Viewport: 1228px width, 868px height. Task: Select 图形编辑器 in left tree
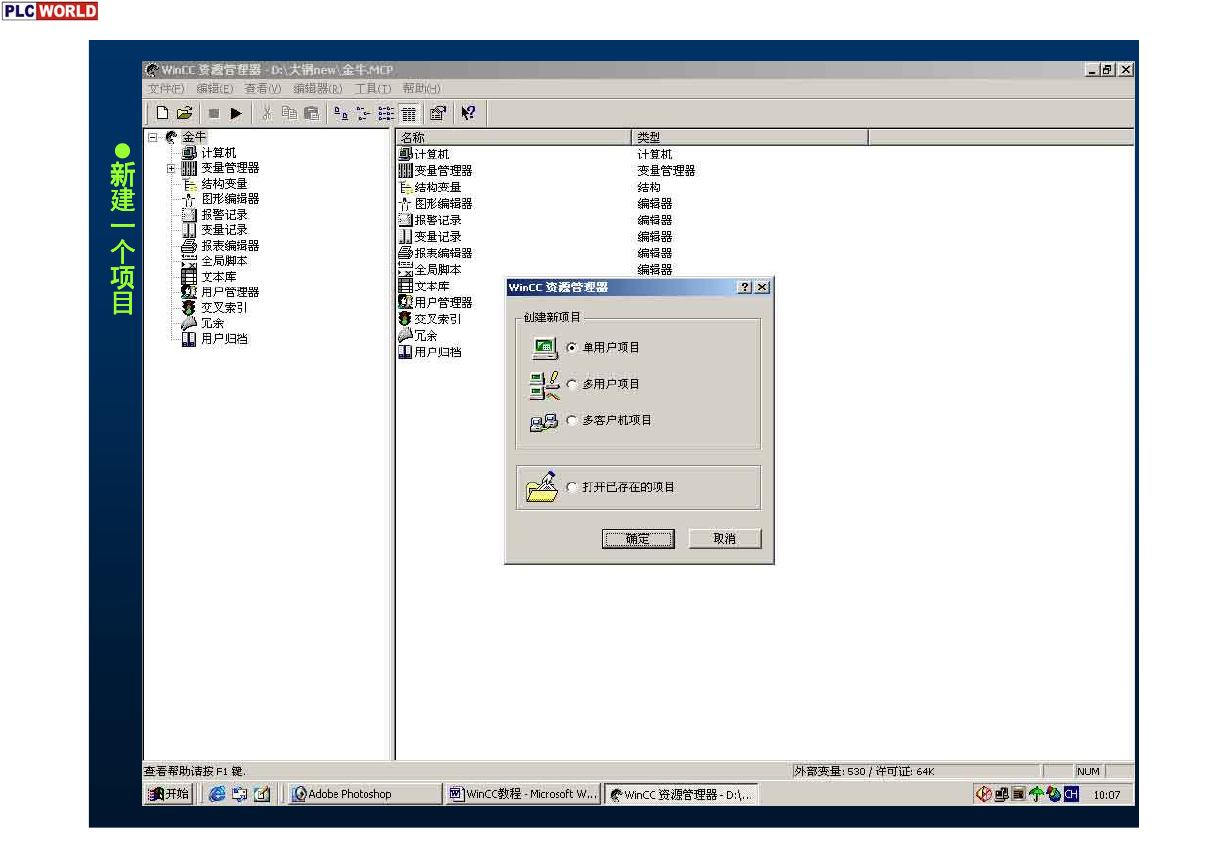230,199
